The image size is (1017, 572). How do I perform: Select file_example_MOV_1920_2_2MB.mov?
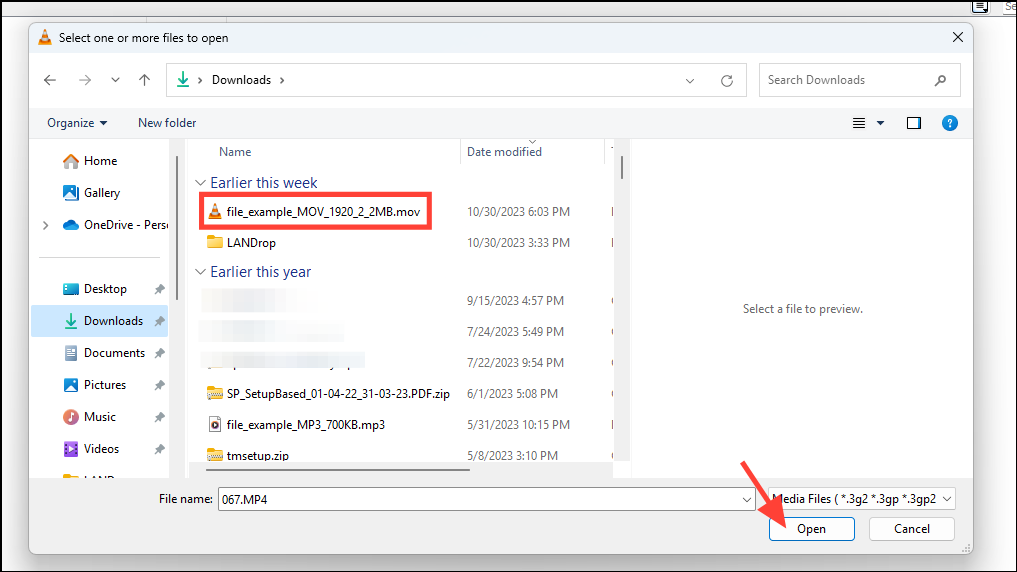coord(323,211)
